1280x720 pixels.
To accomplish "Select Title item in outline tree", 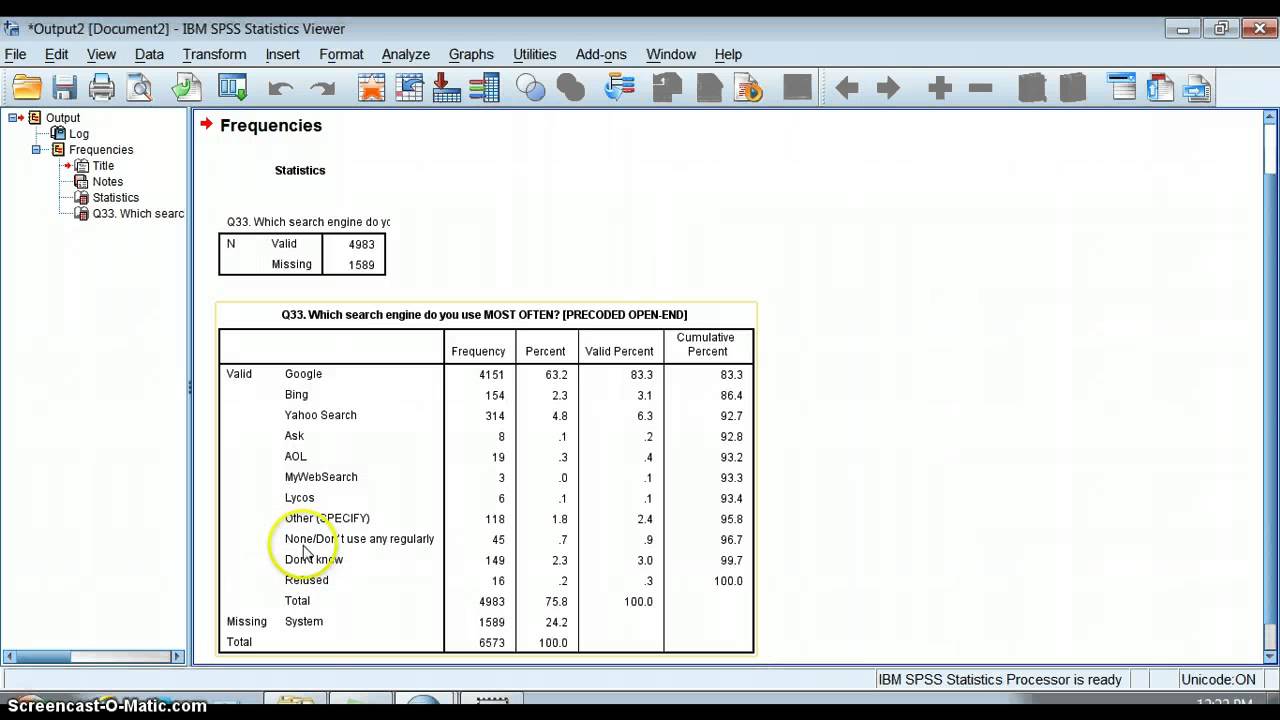I will point(103,166).
